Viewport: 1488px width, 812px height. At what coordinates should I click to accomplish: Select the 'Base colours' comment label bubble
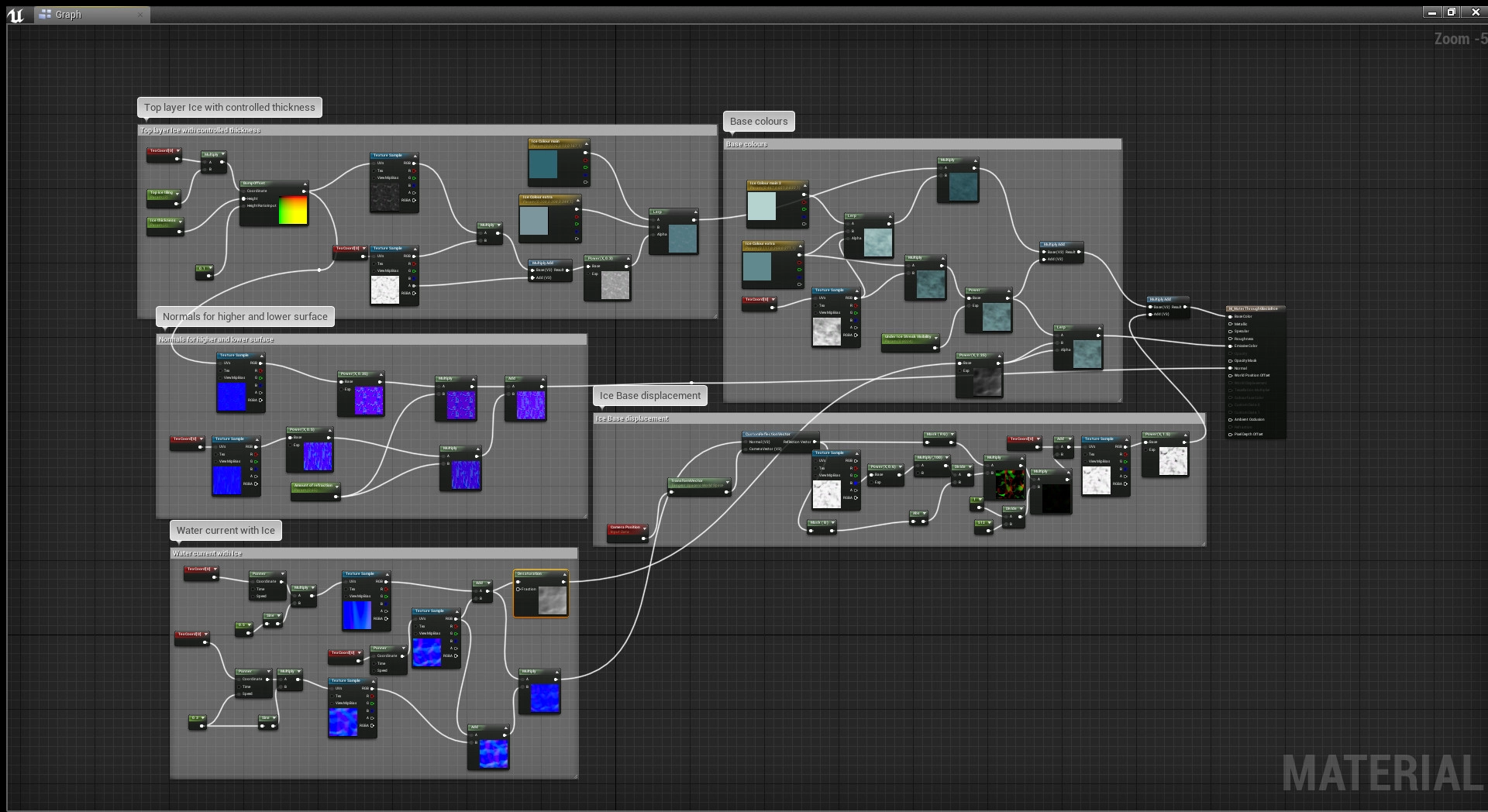tap(758, 122)
